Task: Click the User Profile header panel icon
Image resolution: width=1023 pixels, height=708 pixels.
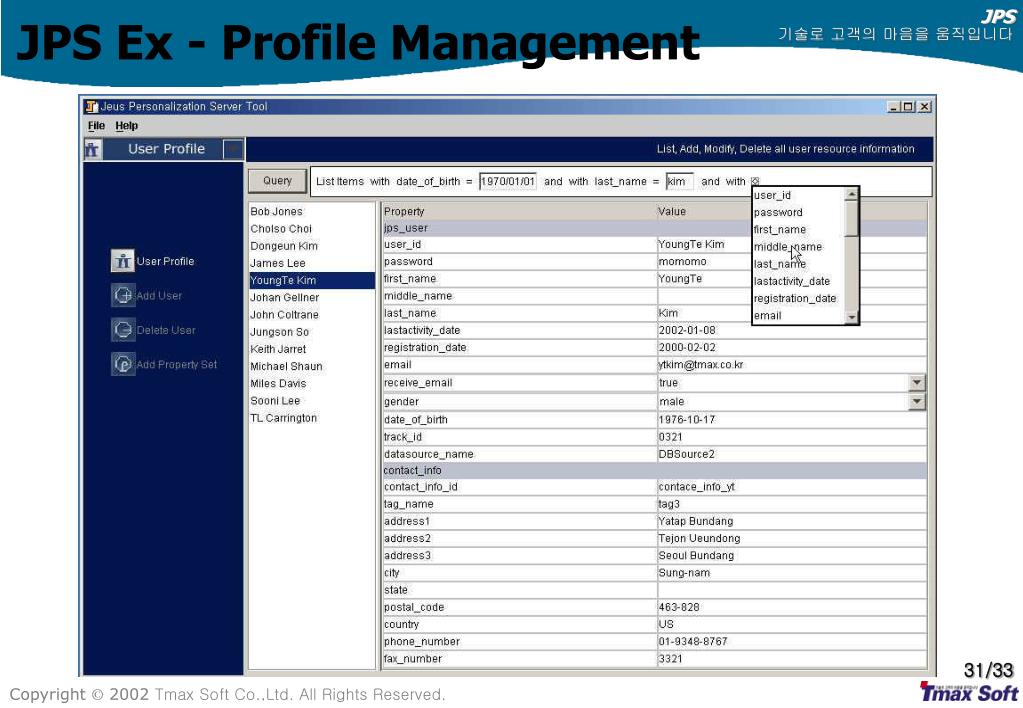Action: 92,149
